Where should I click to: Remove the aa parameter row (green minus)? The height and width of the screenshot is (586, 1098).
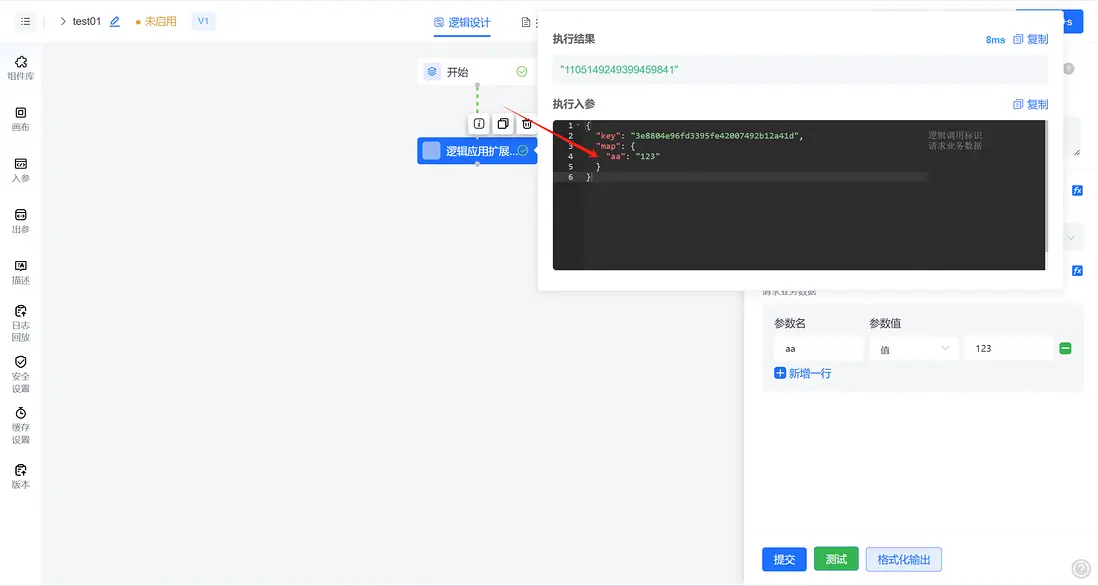[x=1065, y=348]
